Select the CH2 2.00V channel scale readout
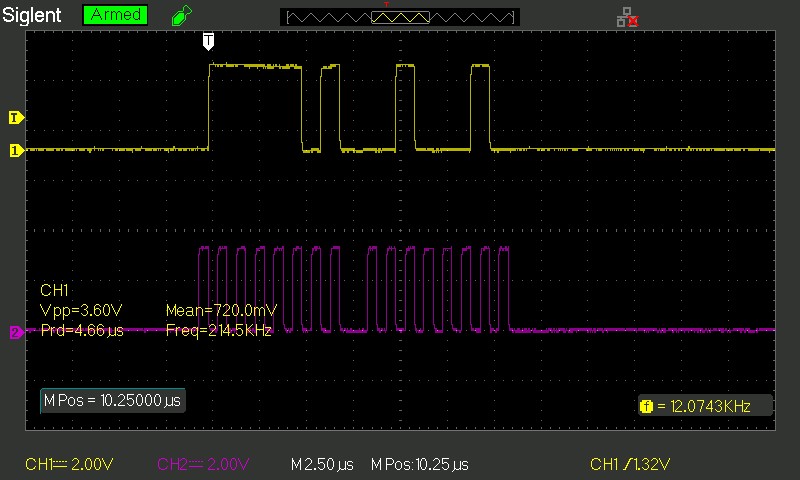Image resolution: width=800 pixels, height=480 pixels. tap(203, 465)
